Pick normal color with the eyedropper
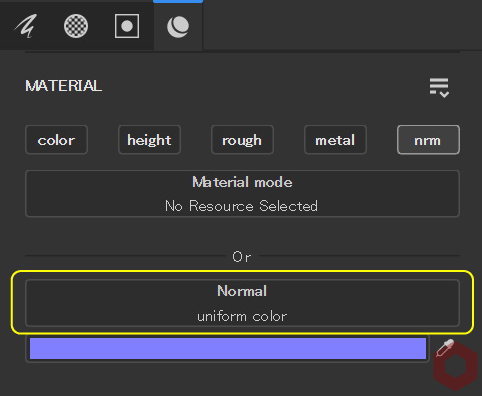The image size is (482, 396). [x=445, y=348]
